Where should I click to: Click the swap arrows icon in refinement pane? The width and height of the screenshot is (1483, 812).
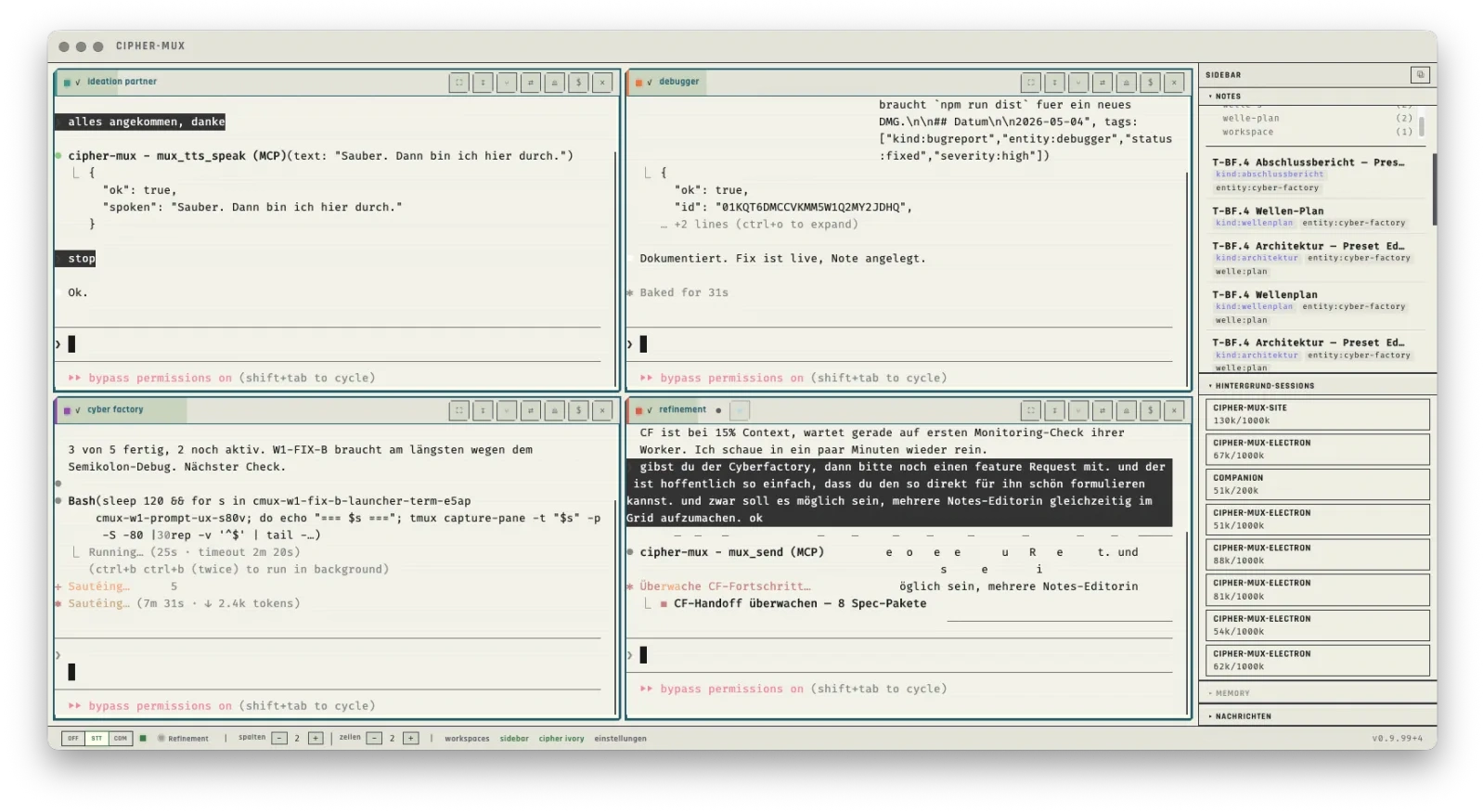click(x=1102, y=410)
